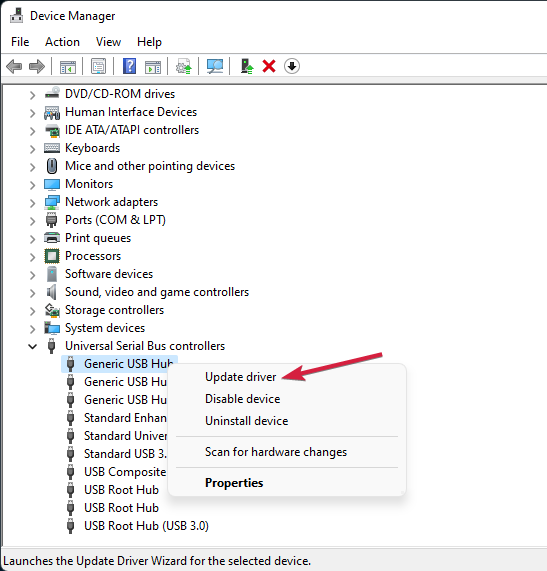Click IDE ATA/ATAPI controllers icon
547x571 pixels.
[52, 130]
